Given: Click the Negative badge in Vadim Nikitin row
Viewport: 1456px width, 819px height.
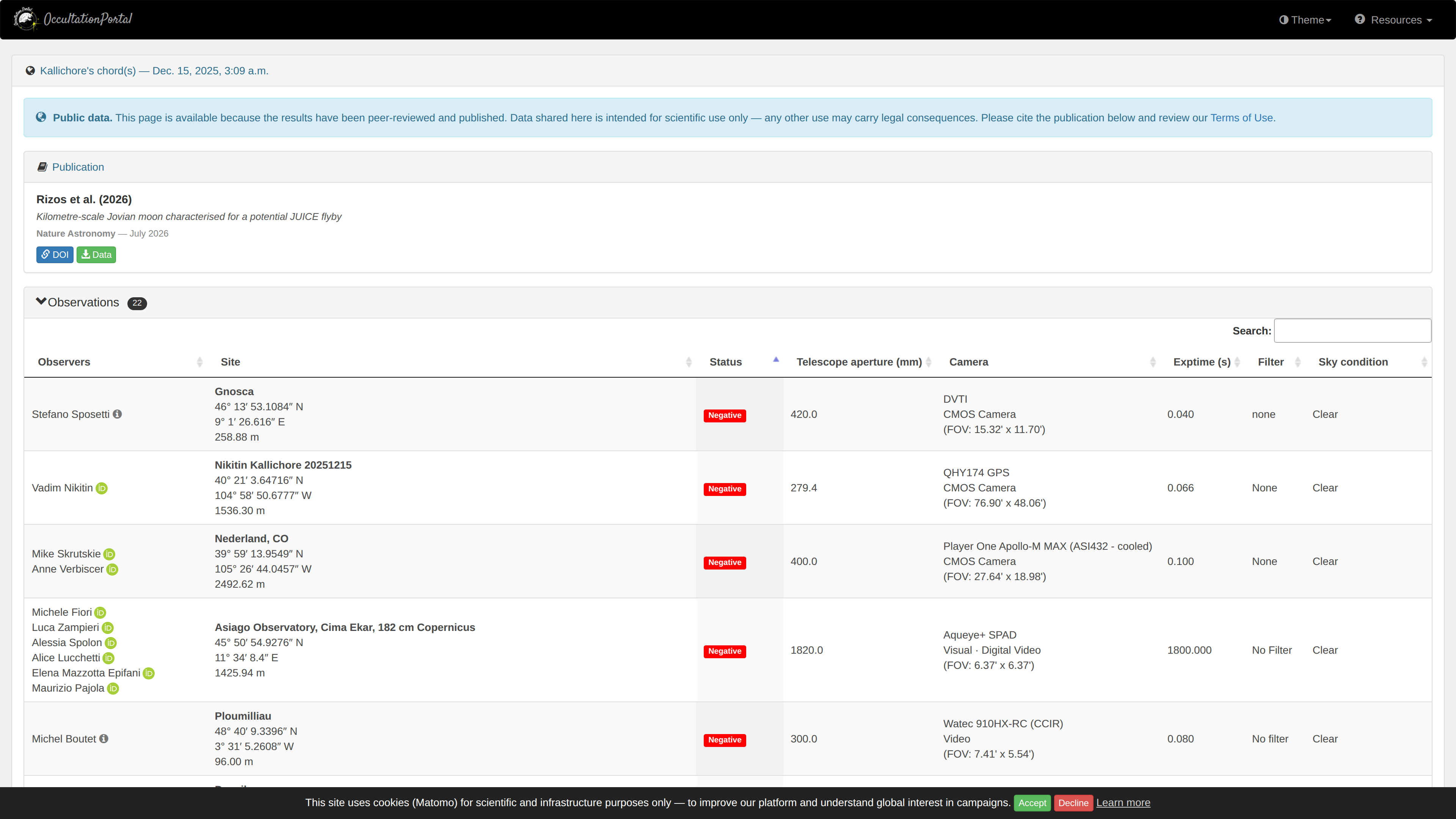Looking at the screenshot, I should 725,489.
